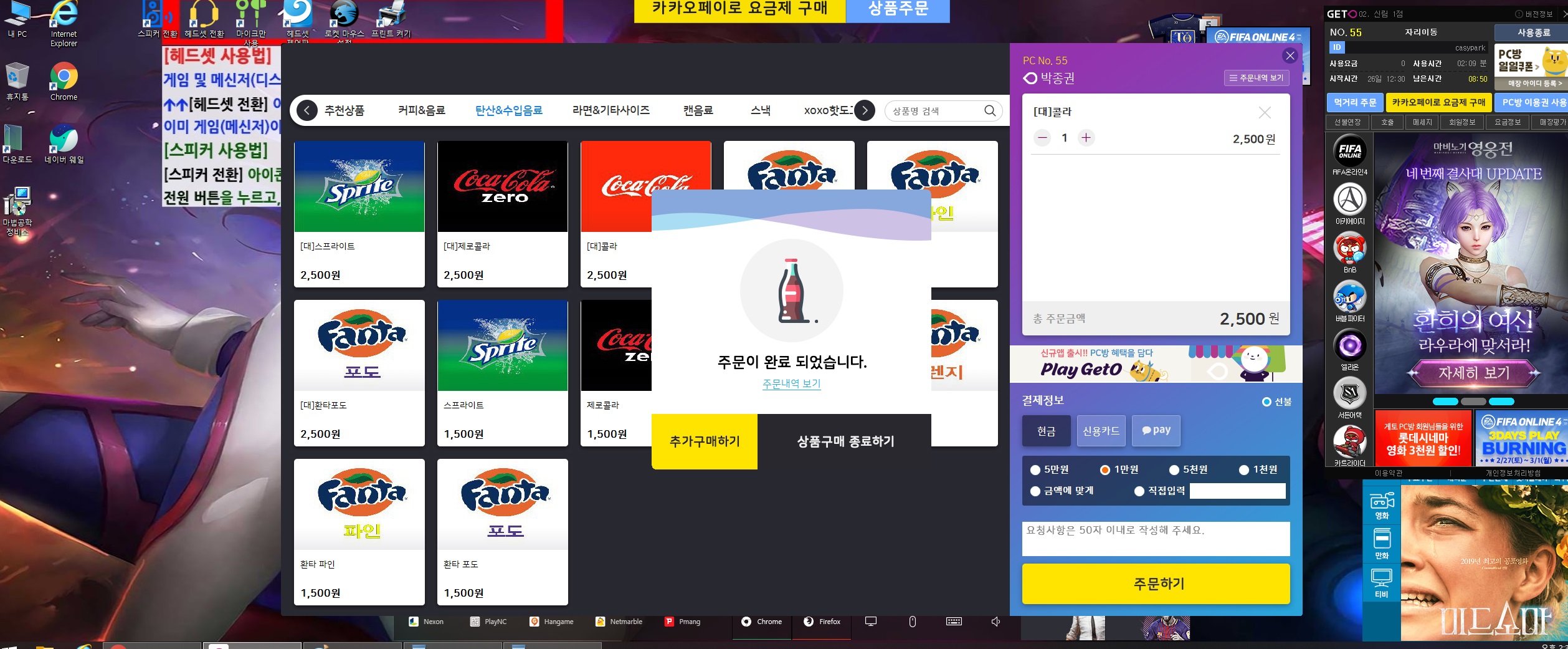The height and width of the screenshot is (649, 1568).
Task: Open the 영화 movie icon
Action: 1382,506
